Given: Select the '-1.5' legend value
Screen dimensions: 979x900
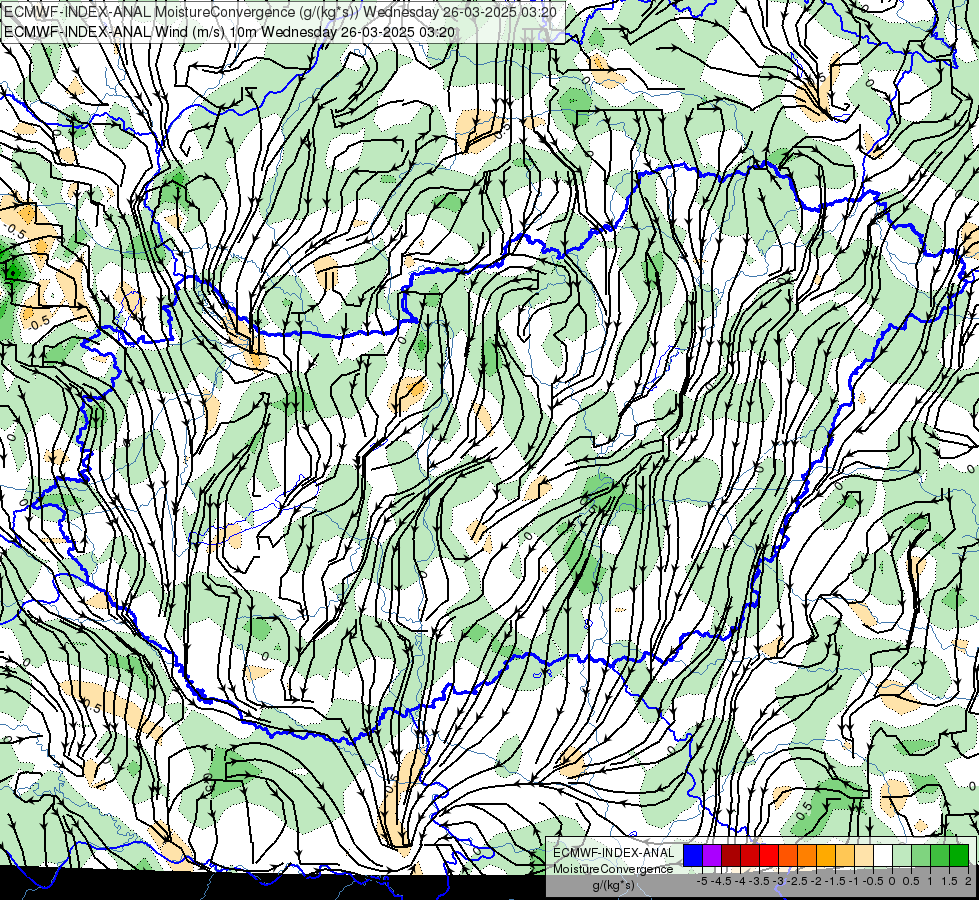Looking at the screenshot, I should [x=835, y=881].
